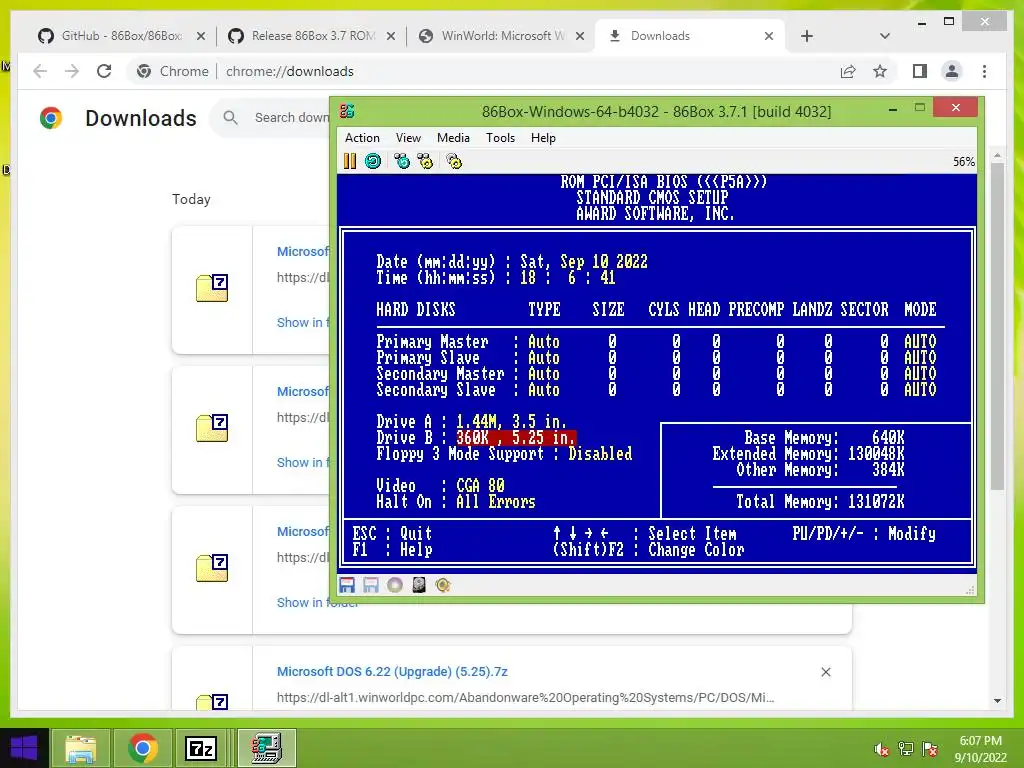
Task: Send Ctrl+Alt+Esc via 86Box toolbar icon
Action: [x=425, y=161]
